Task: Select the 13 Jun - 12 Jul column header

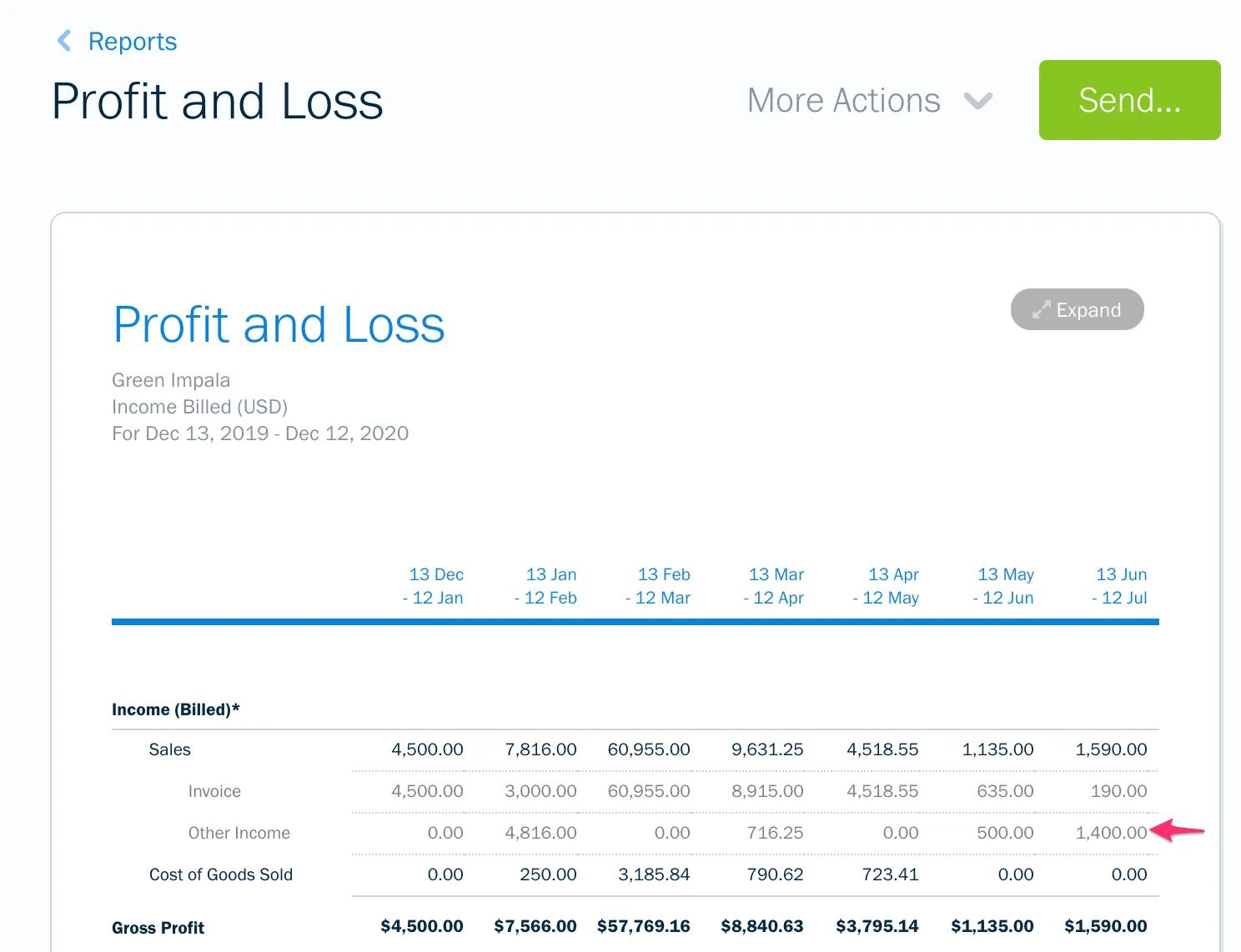Action: click(1120, 586)
